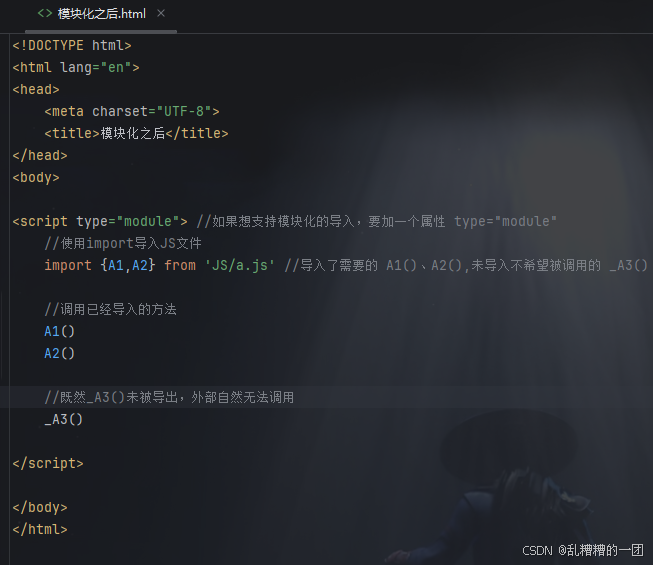The width and height of the screenshot is (653, 565).
Task: Click the import keyword in script
Action: coord(68,265)
